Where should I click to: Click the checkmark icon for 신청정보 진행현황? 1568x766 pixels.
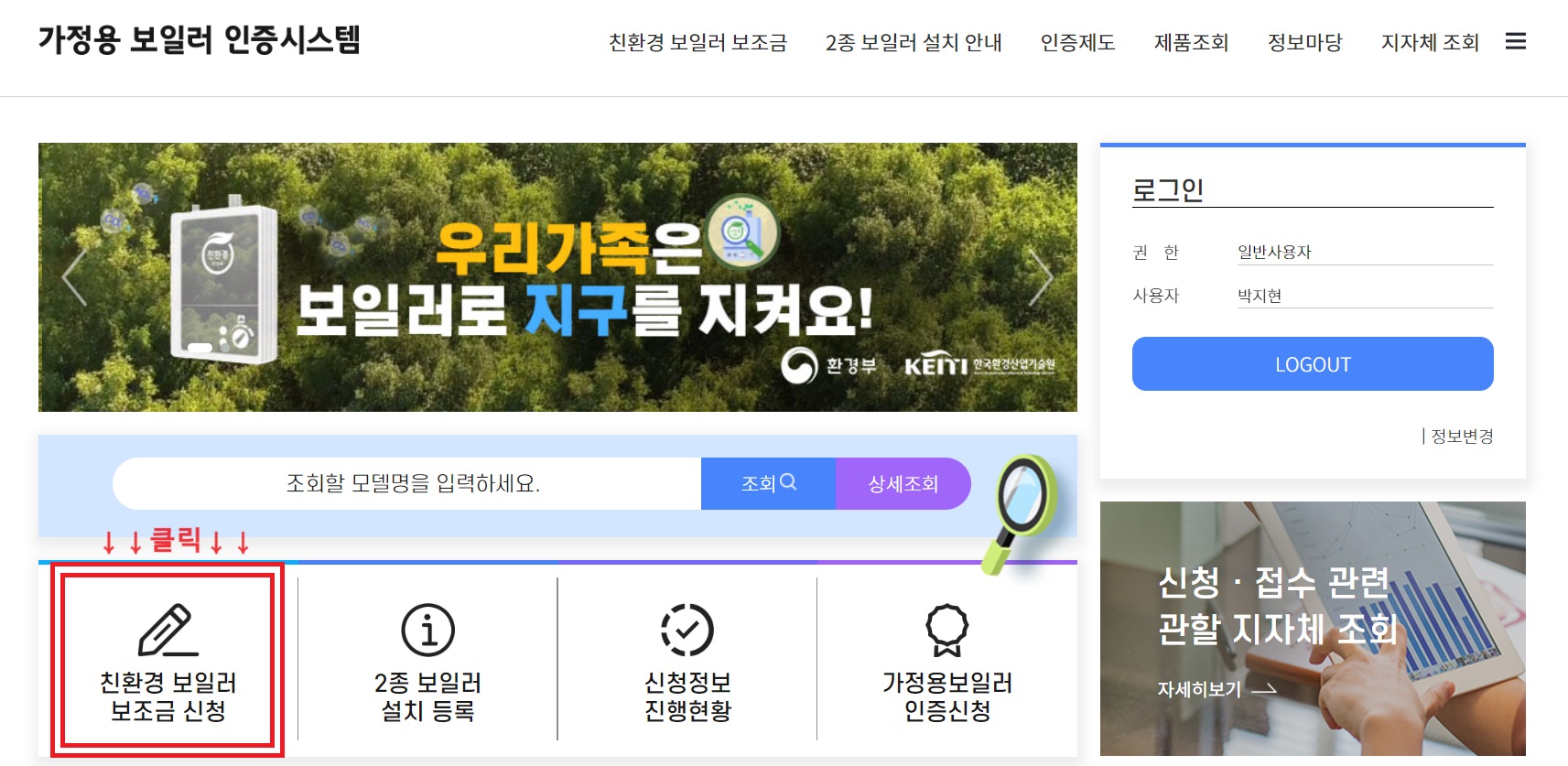687,630
